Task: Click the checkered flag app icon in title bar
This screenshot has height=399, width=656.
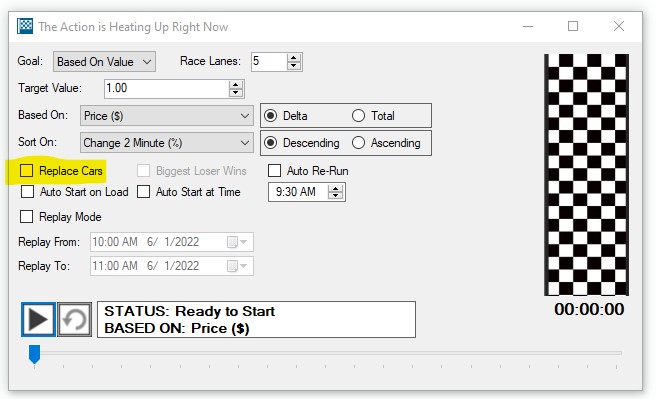Action: coord(25,26)
